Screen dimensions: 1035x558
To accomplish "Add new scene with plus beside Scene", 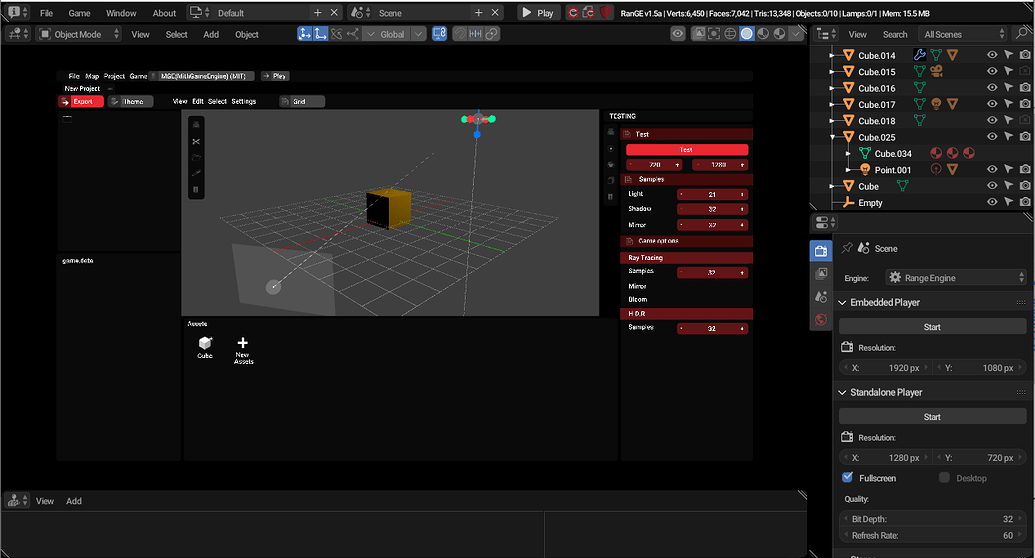I will click(479, 13).
